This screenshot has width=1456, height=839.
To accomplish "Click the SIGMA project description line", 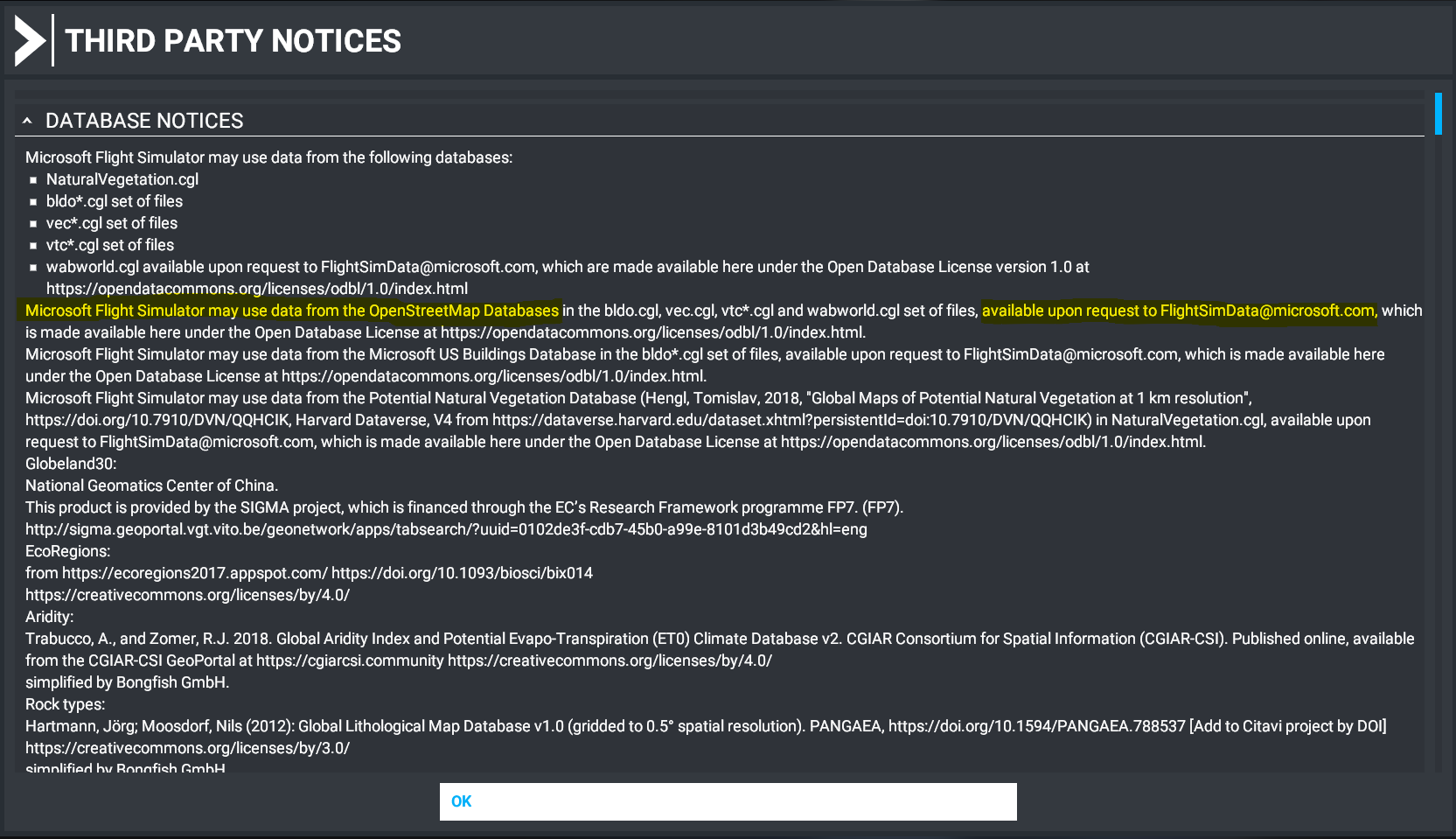I will (464, 507).
